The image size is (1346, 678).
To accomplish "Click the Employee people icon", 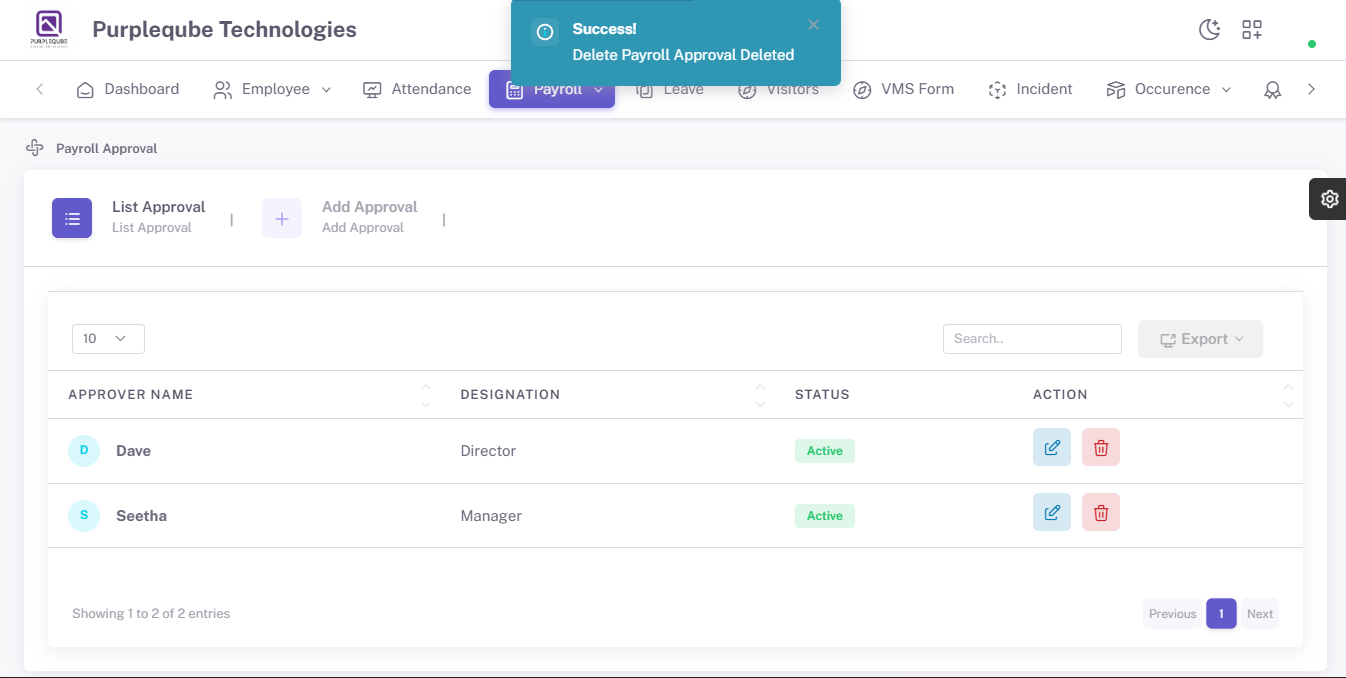I will pyautogui.click(x=223, y=90).
